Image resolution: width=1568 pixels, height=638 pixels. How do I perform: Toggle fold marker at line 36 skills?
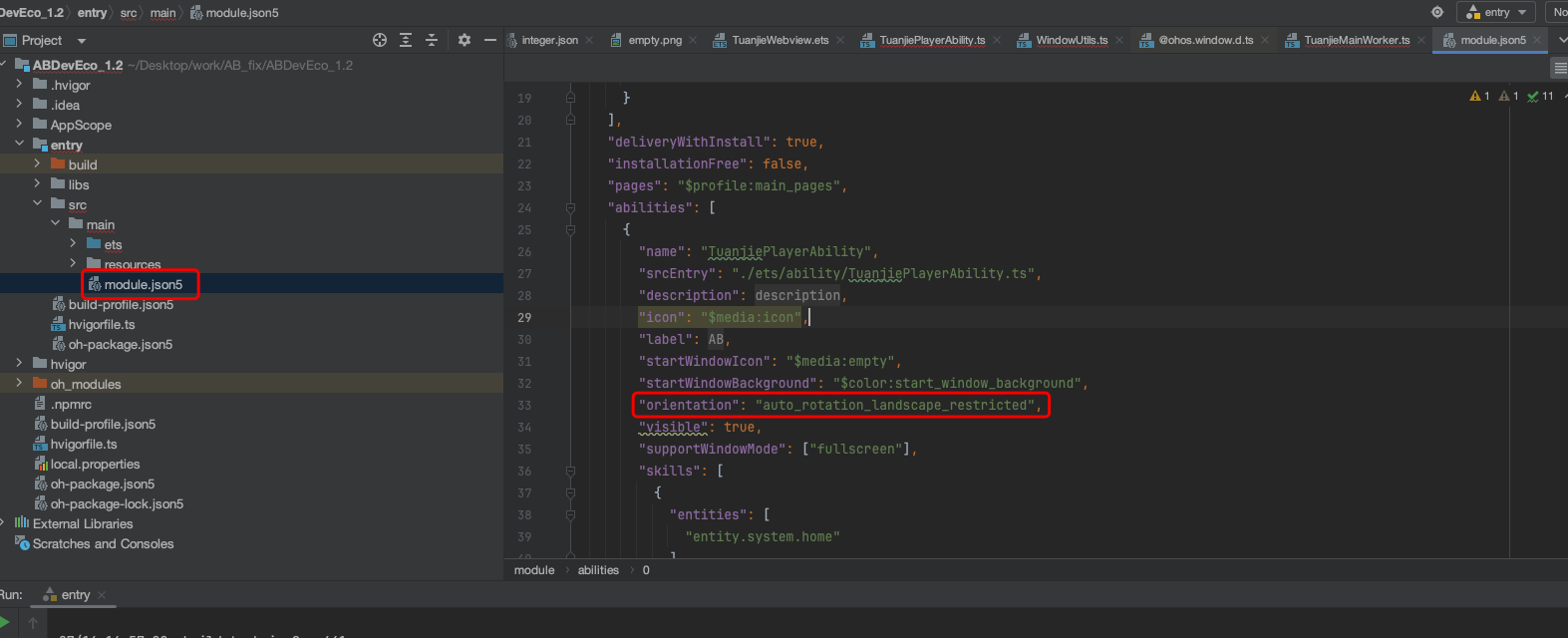(570, 472)
